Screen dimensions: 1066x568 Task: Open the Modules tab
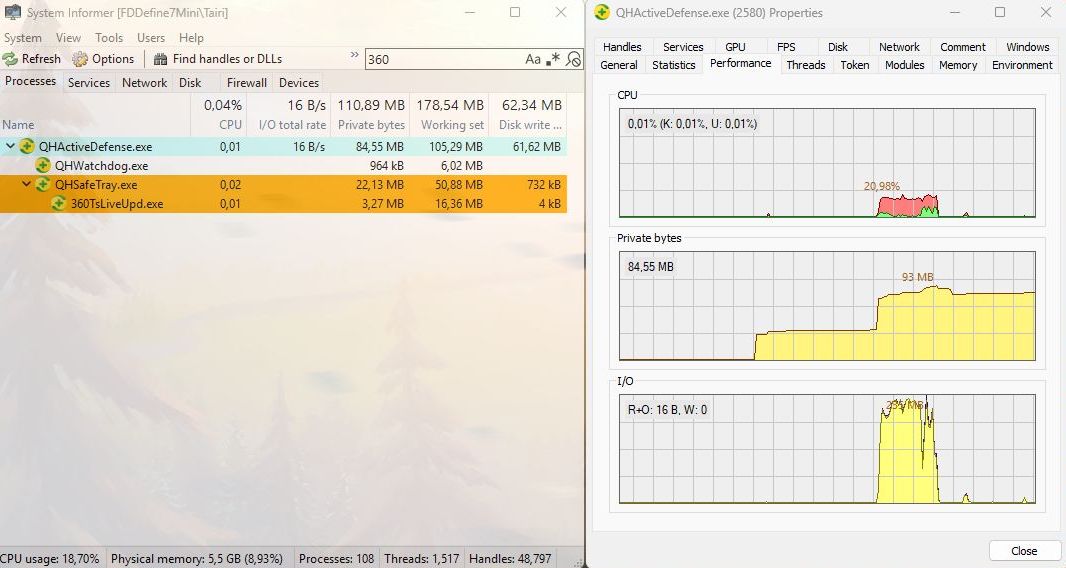[x=904, y=65]
